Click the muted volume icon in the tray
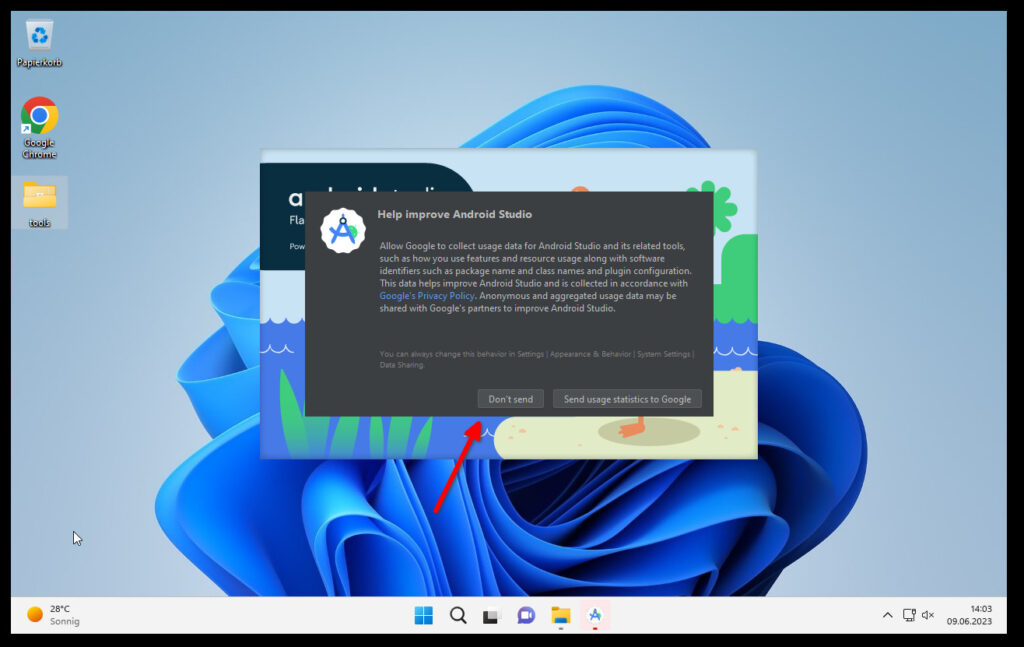1024x647 pixels. tap(928, 615)
